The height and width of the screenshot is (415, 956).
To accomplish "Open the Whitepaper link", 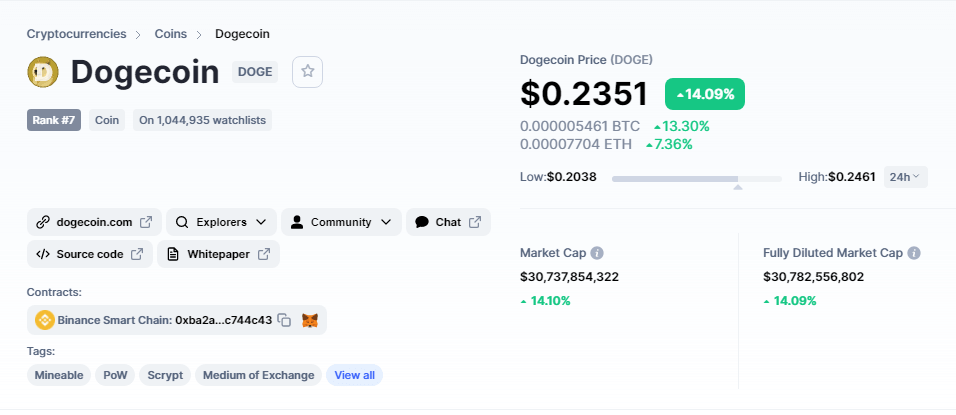I will 218,254.
